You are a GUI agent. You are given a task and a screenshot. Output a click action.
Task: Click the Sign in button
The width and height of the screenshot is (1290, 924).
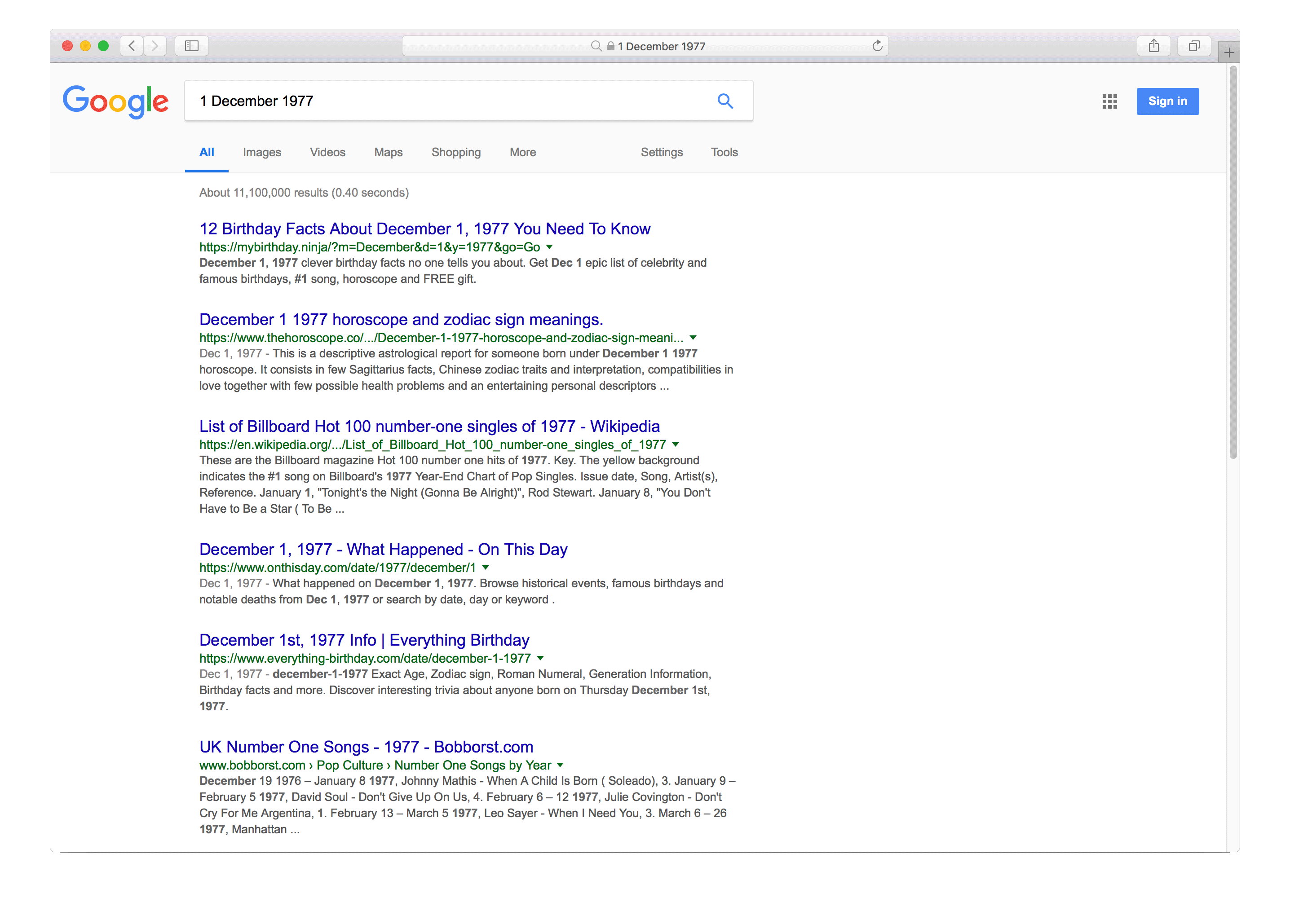[1167, 101]
